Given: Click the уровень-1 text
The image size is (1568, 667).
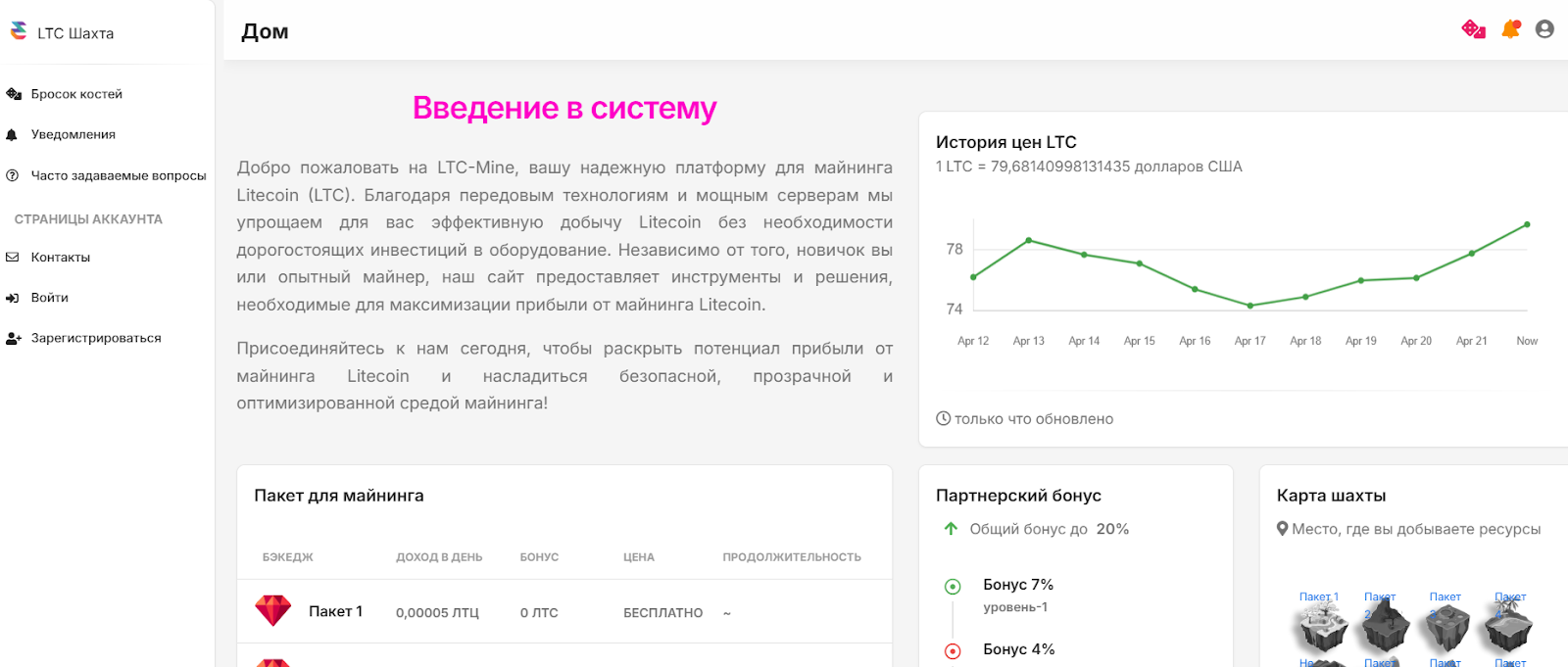Looking at the screenshot, I should tap(1015, 607).
